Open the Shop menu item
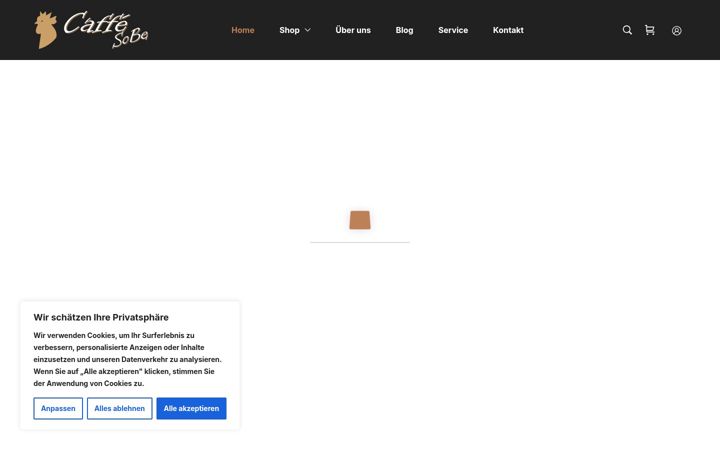Image resolution: width=720 pixels, height=450 pixels. (x=289, y=30)
